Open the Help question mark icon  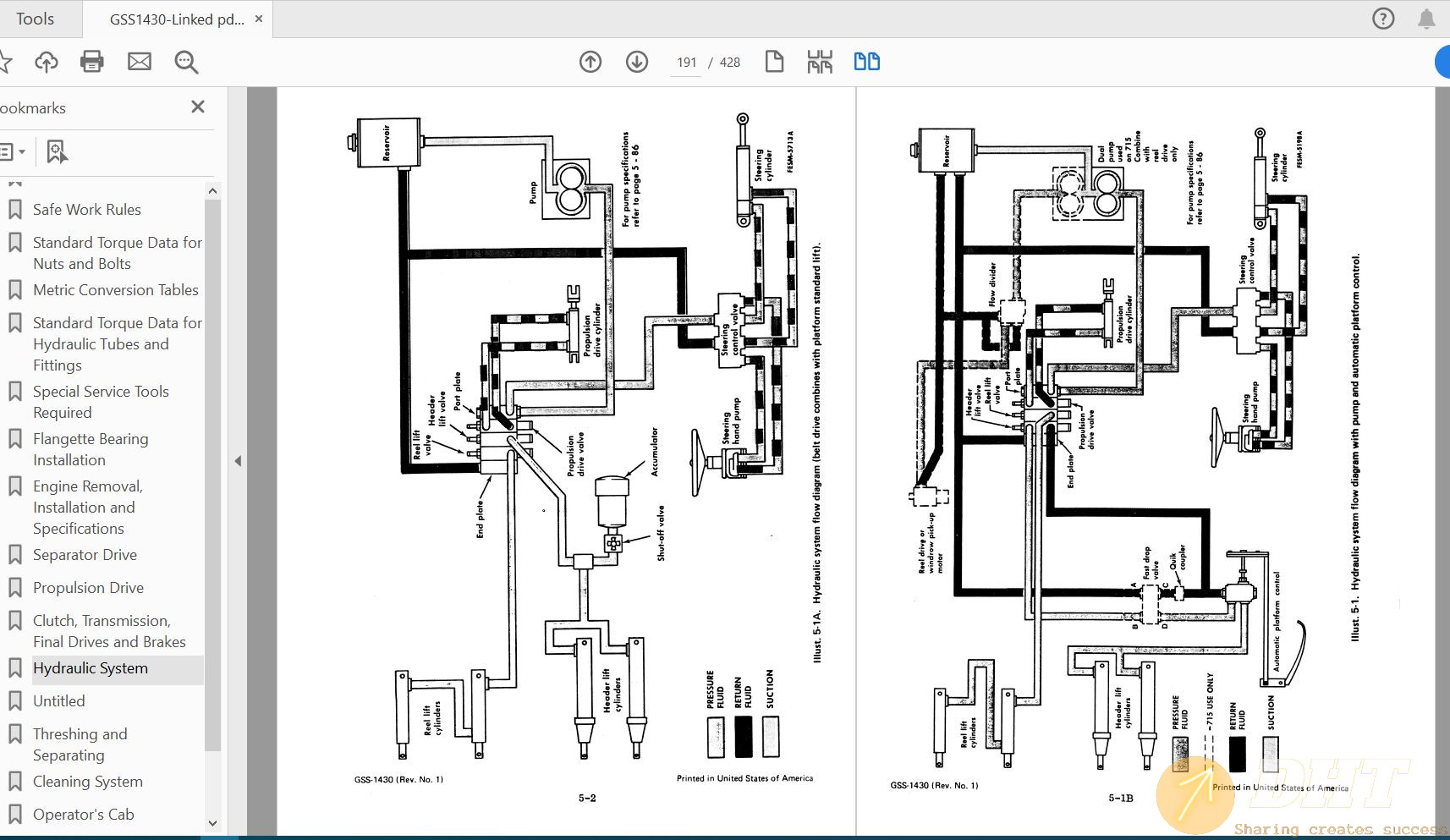pos(1383,19)
